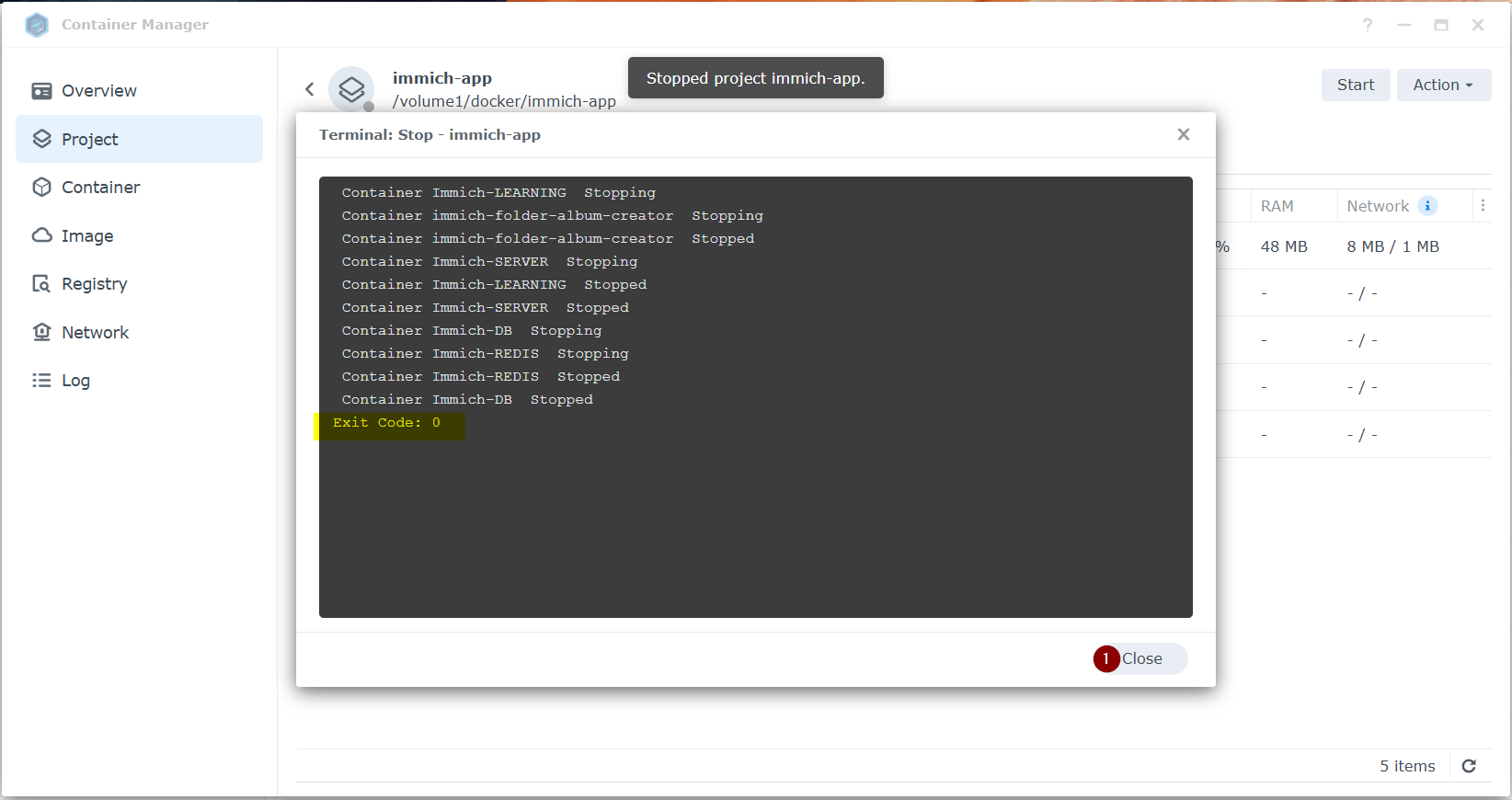Go to the Network section
Viewport: 1512px width, 800px height.
(139, 332)
